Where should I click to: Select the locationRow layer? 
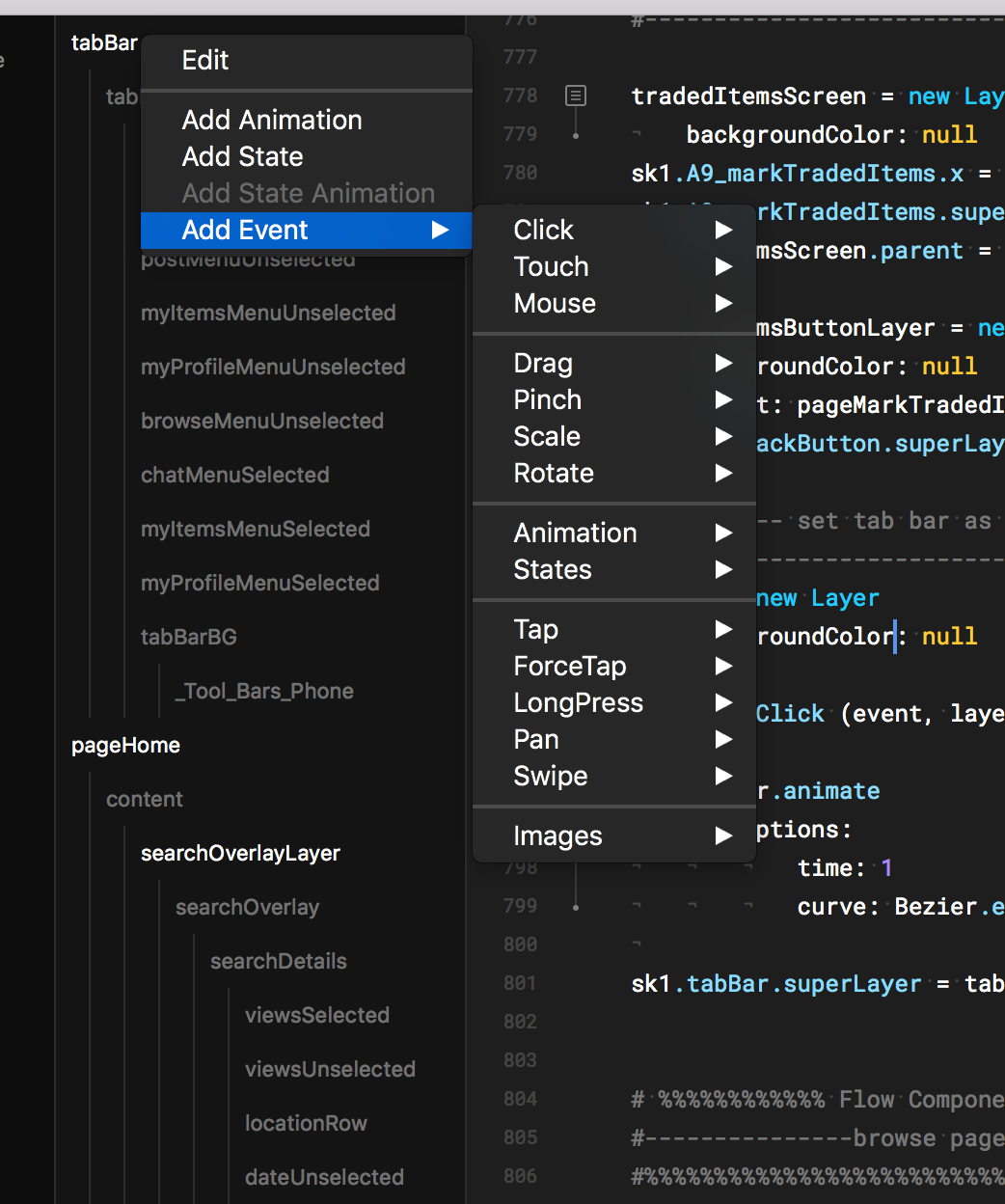306,1123
